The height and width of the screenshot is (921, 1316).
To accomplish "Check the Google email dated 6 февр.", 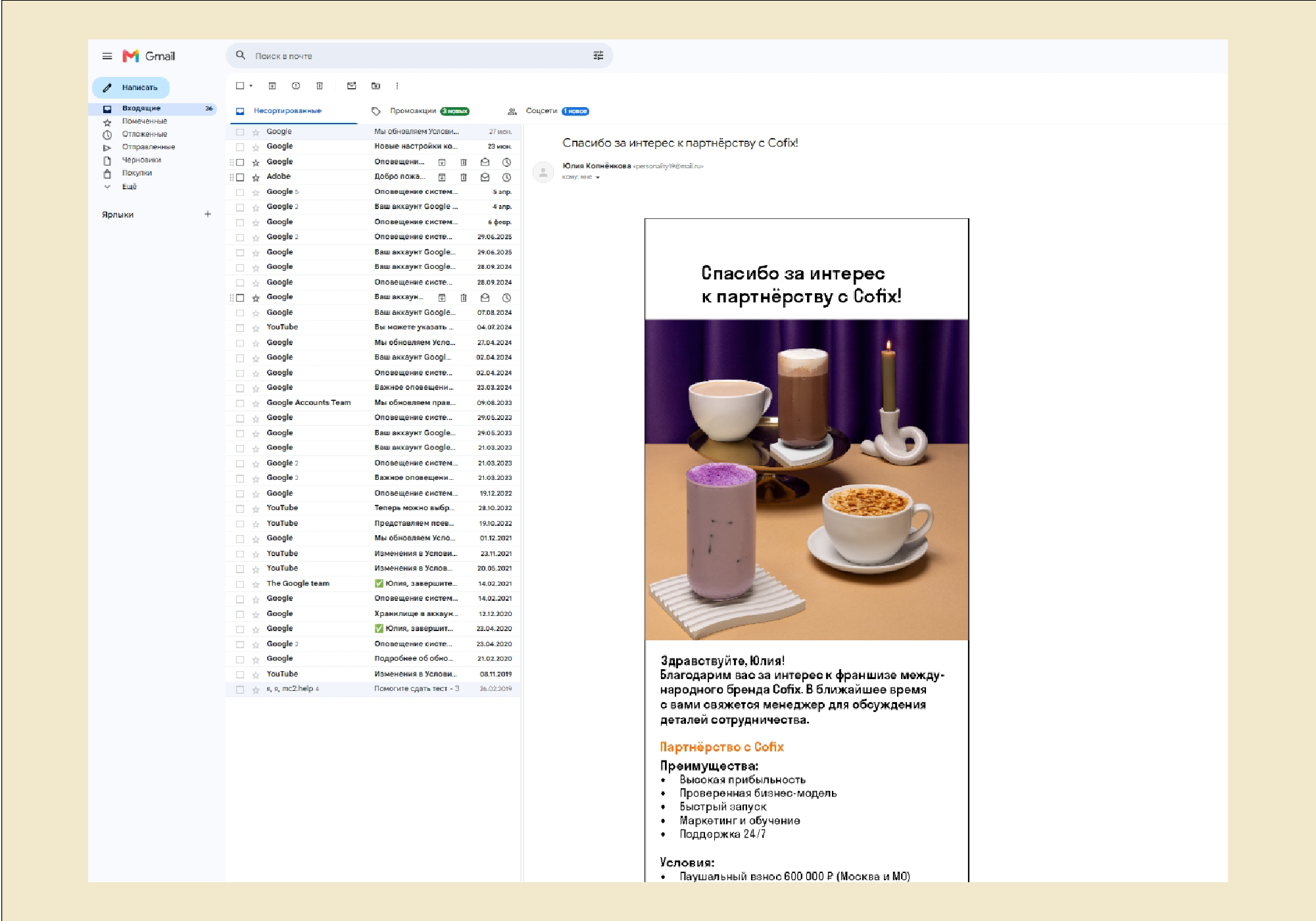I will pyautogui.click(x=240, y=222).
